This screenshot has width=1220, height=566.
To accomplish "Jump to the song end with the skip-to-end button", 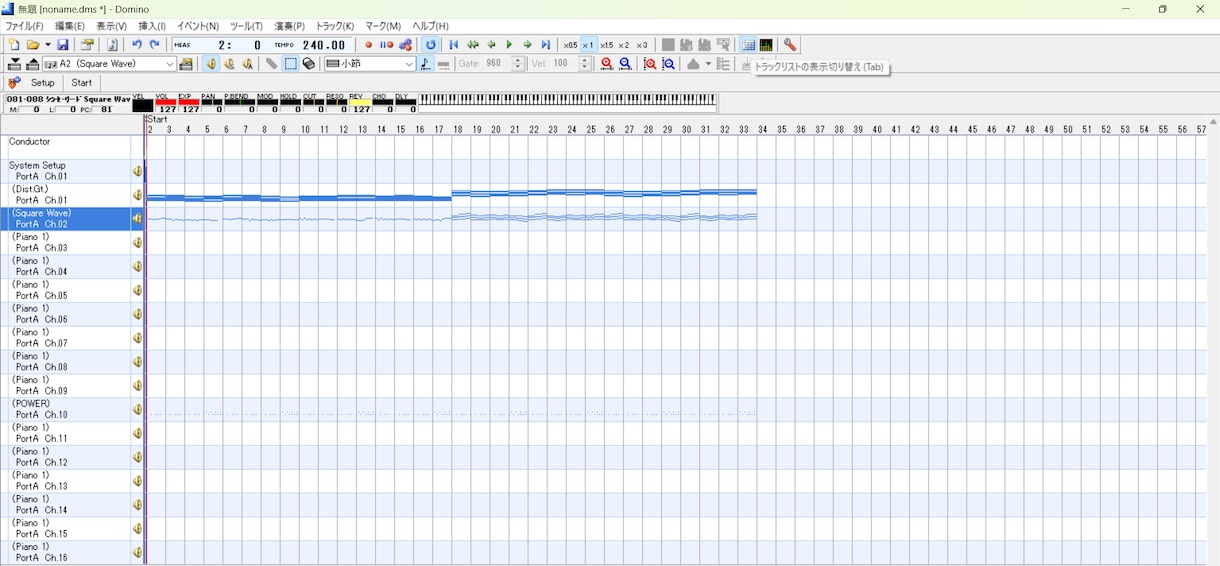I will pyautogui.click(x=546, y=45).
